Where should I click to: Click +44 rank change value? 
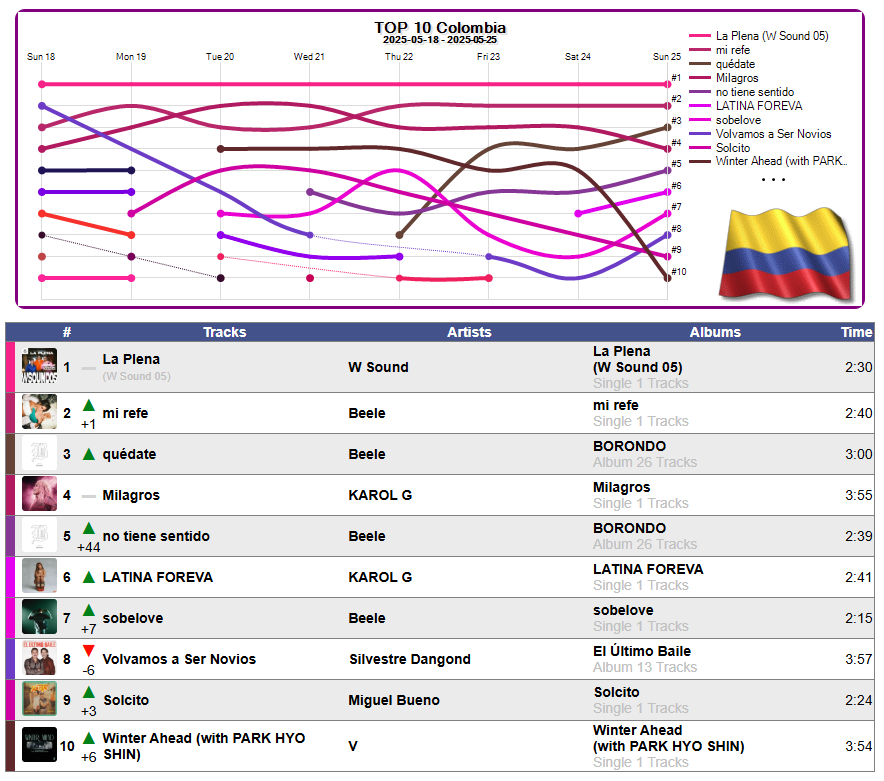[x=89, y=547]
